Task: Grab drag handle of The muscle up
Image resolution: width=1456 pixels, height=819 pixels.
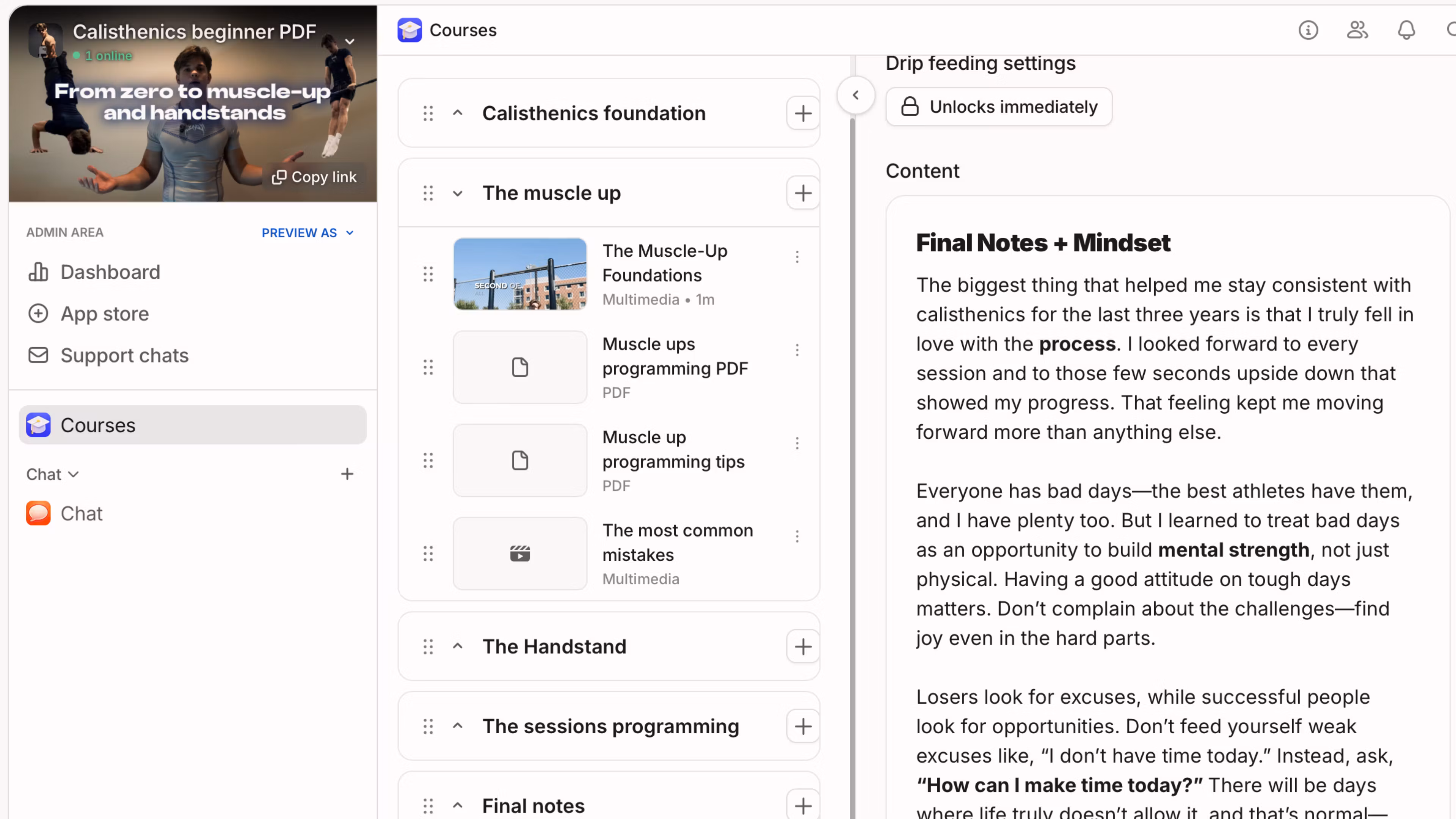Action: click(x=428, y=193)
